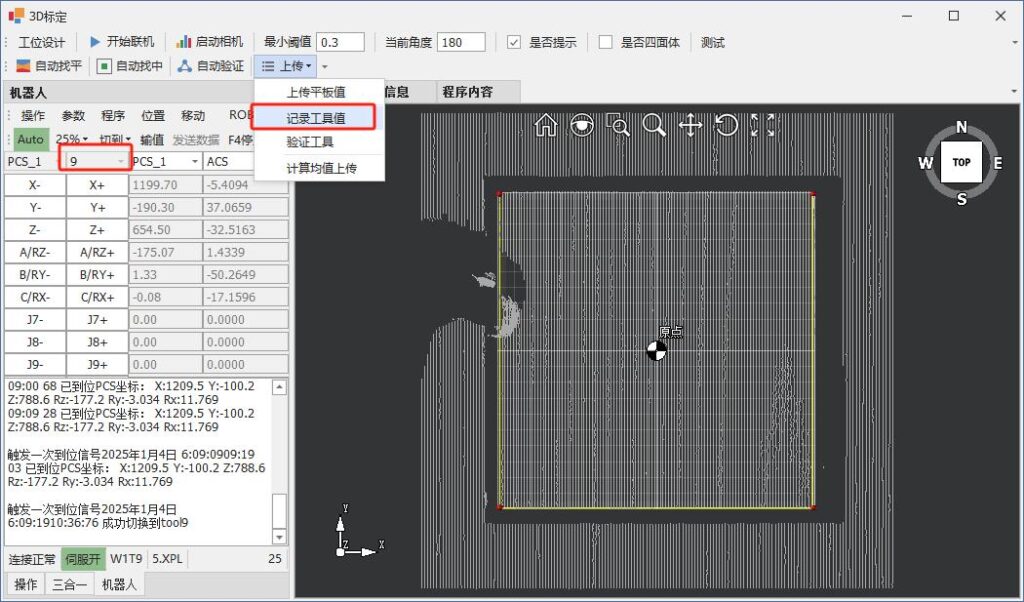Click the TOP face of view cube

click(x=961, y=162)
